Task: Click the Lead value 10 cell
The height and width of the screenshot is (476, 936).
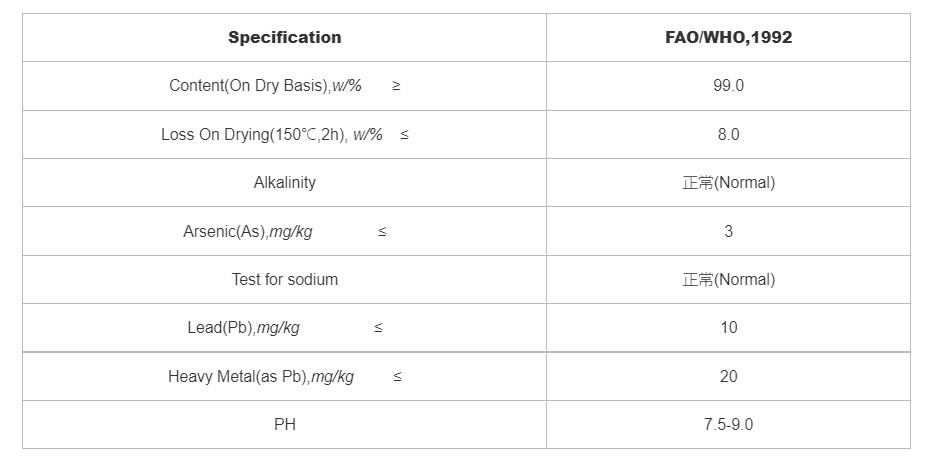Action: (728, 328)
